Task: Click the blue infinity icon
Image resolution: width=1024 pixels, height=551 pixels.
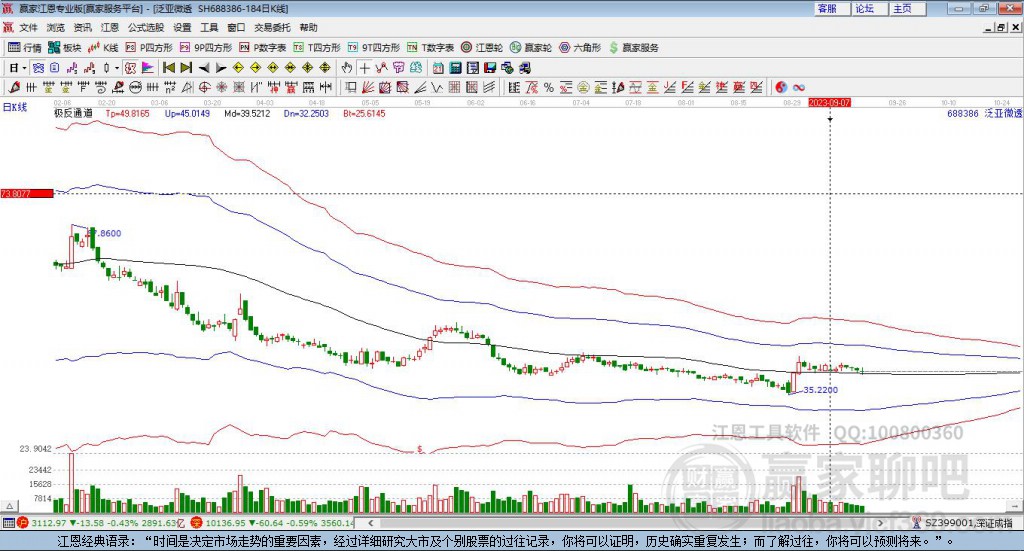Action: pyautogui.click(x=799, y=87)
